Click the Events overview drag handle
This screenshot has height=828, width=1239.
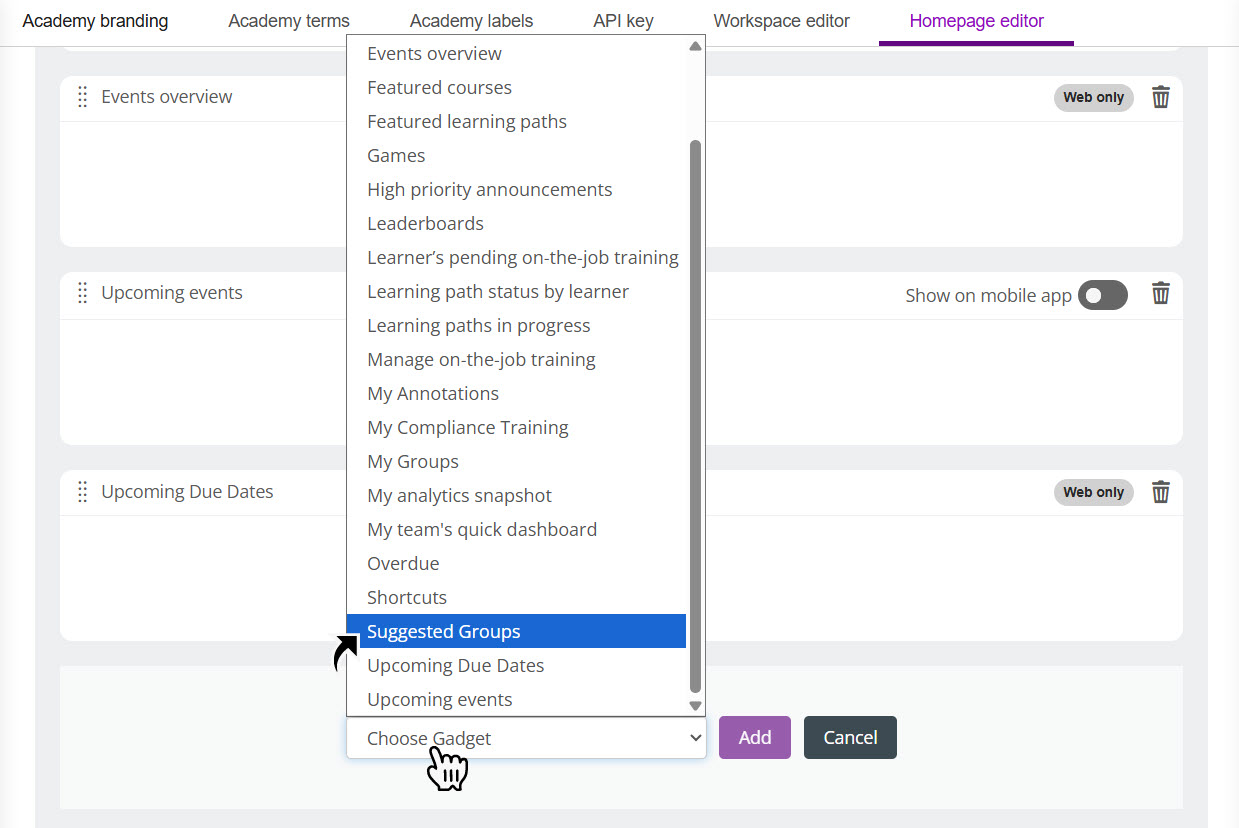coord(81,96)
